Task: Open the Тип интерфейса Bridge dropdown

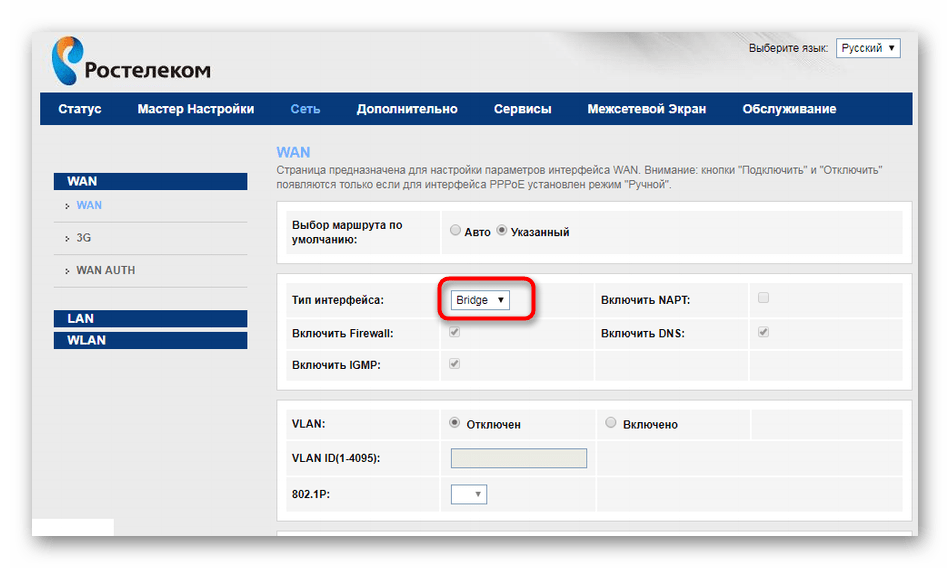Action: pyautogui.click(x=480, y=300)
